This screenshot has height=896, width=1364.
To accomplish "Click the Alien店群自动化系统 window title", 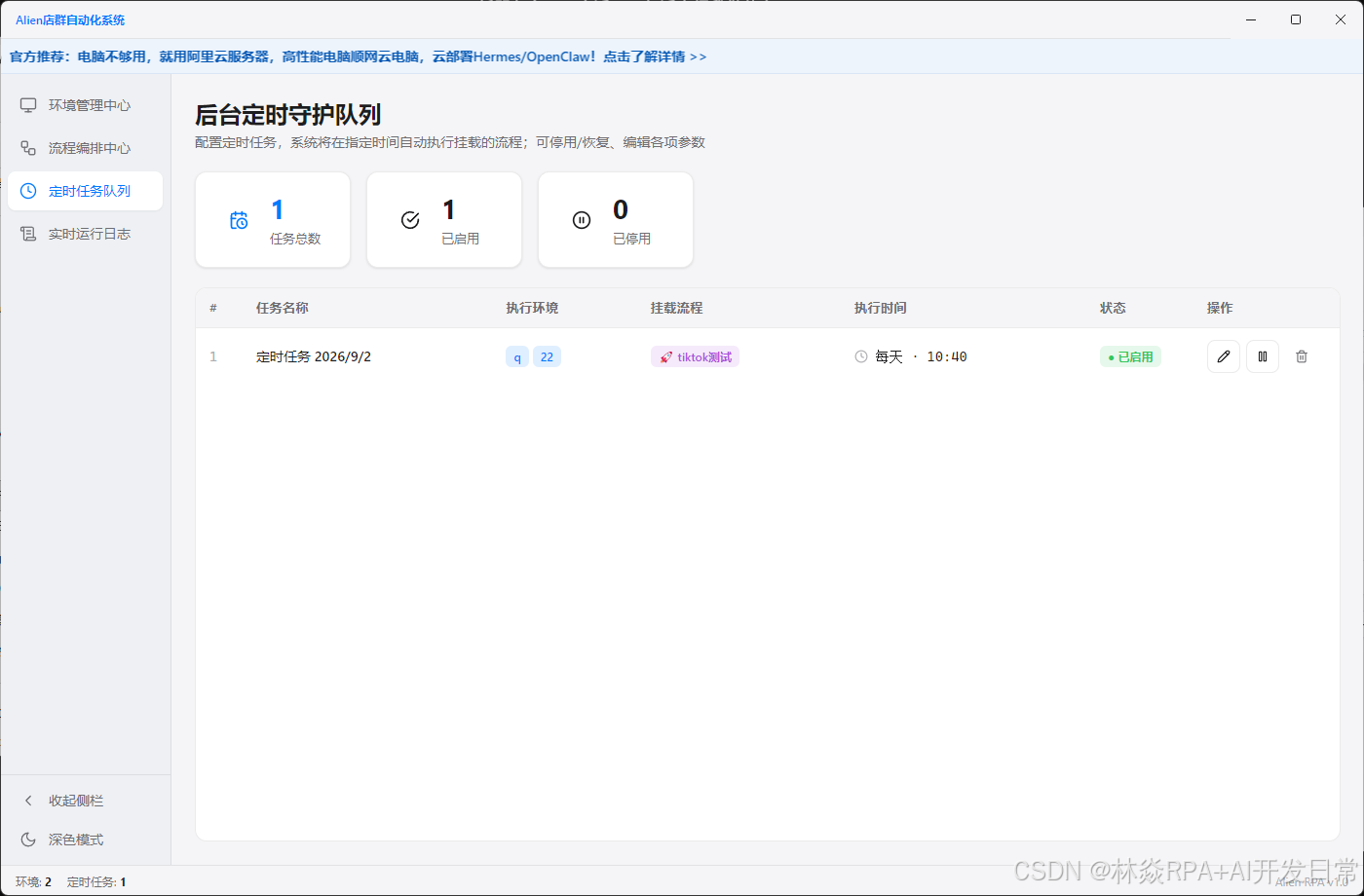I will (x=70, y=19).
